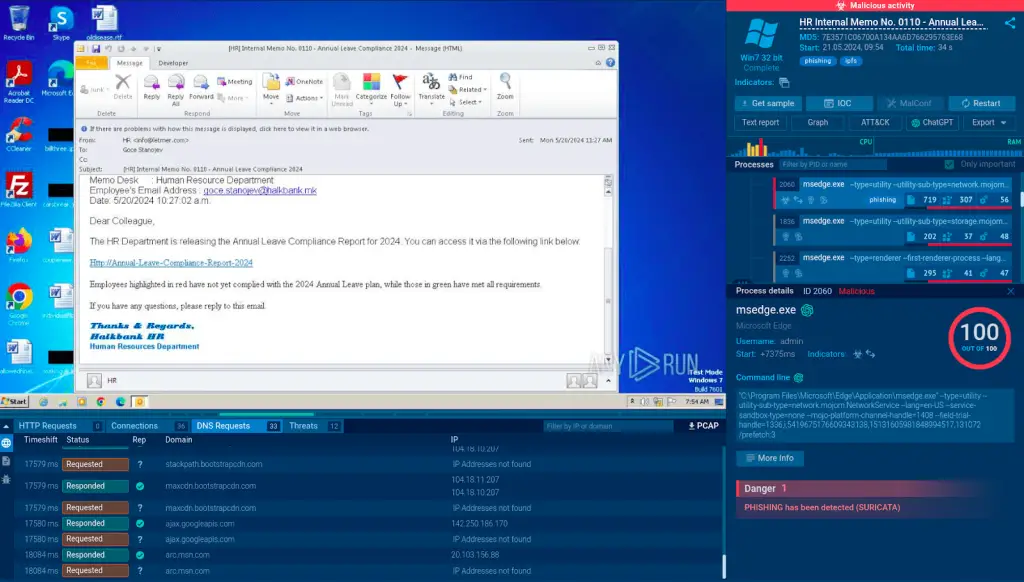1024x582 pixels.
Task: Open the Windows Start menu
Action: [14, 402]
